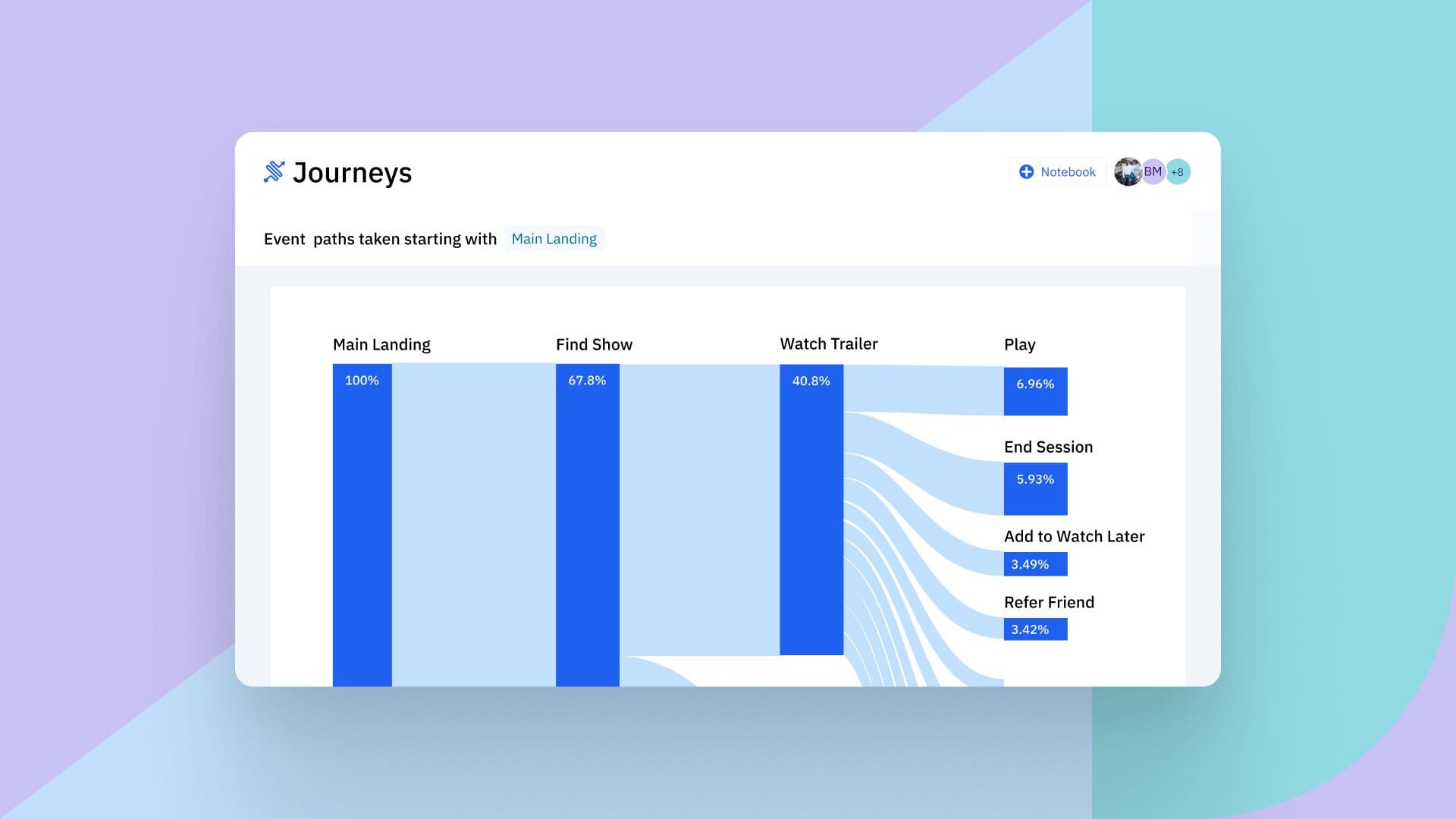Open the Notebook button
The height and width of the screenshot is (819, 1456).
pyautogui.click(x=1058, y=172)
